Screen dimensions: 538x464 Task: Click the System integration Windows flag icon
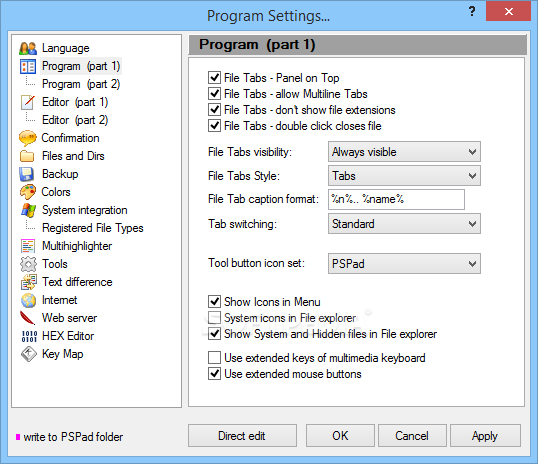click(x=28, y=210)
